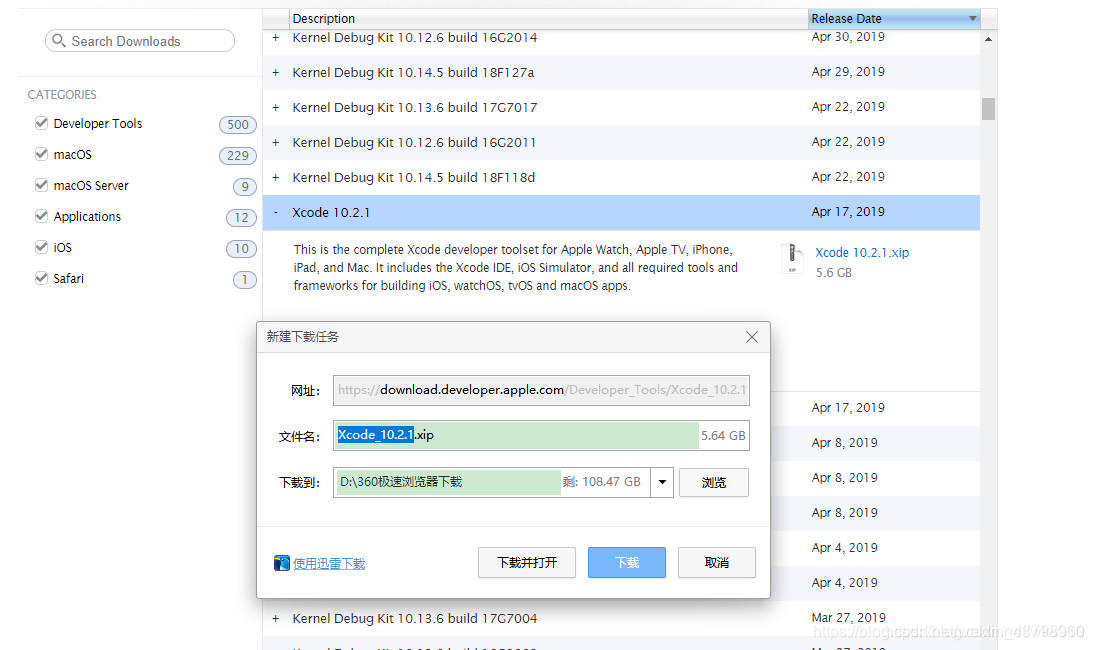Screen dimensions: 1094x650
Task: Uncheck the Safari category
Action: [x=41, y=278]
